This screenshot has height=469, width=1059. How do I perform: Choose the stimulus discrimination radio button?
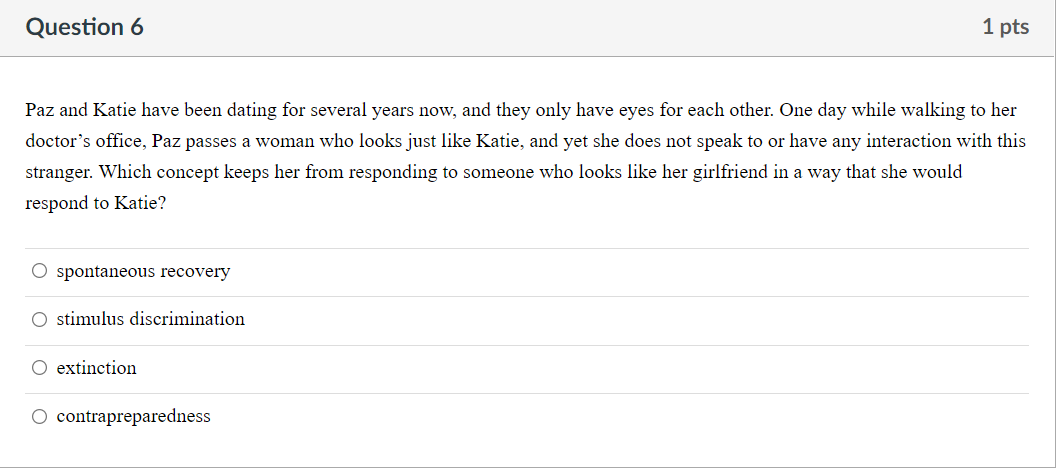[x=40, y=320]
